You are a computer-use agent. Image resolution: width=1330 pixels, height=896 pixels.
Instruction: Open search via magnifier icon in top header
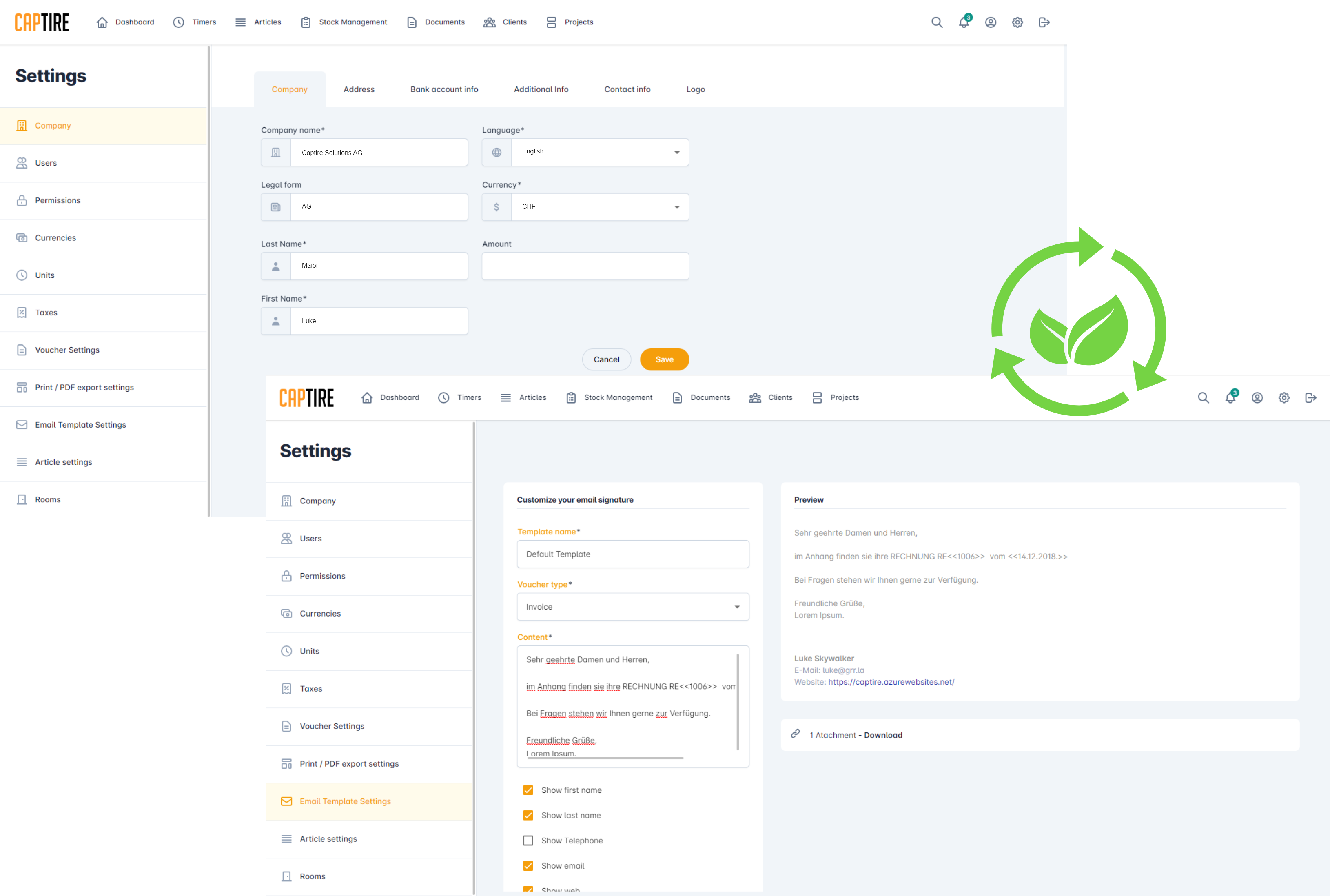[x=936, y=22]
